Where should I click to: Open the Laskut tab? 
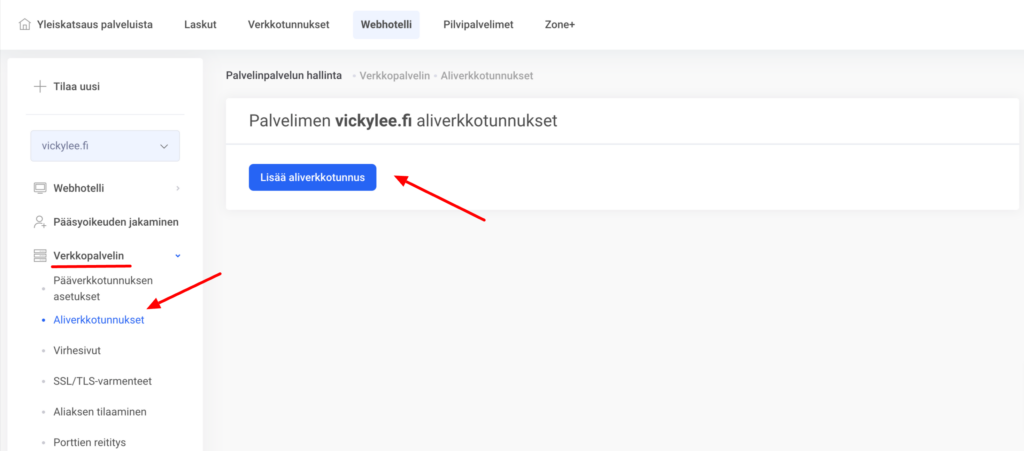(x=200, y=25)
